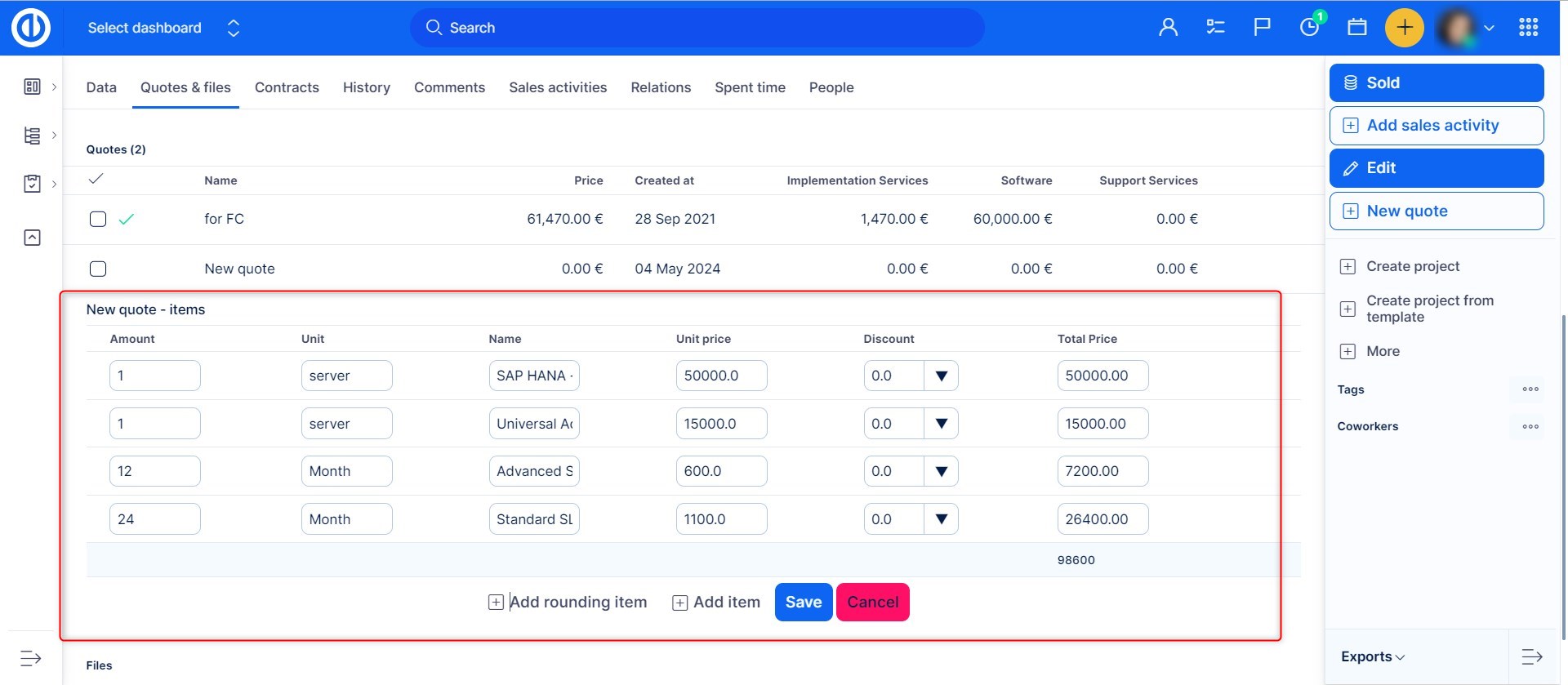Open the time tracker clock icon
1568x685 pixels.
coord(1309,28)
